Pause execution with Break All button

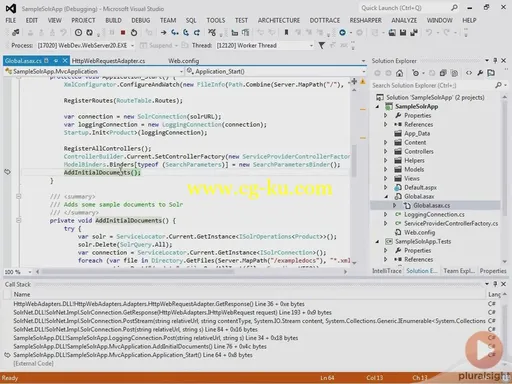112,32
